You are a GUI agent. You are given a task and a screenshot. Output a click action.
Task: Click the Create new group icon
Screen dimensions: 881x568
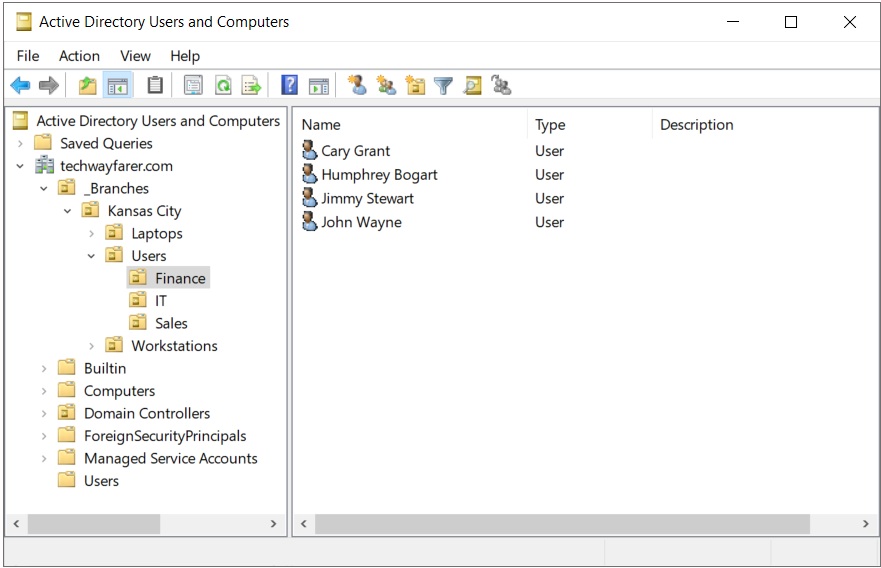tap(386, 86)
